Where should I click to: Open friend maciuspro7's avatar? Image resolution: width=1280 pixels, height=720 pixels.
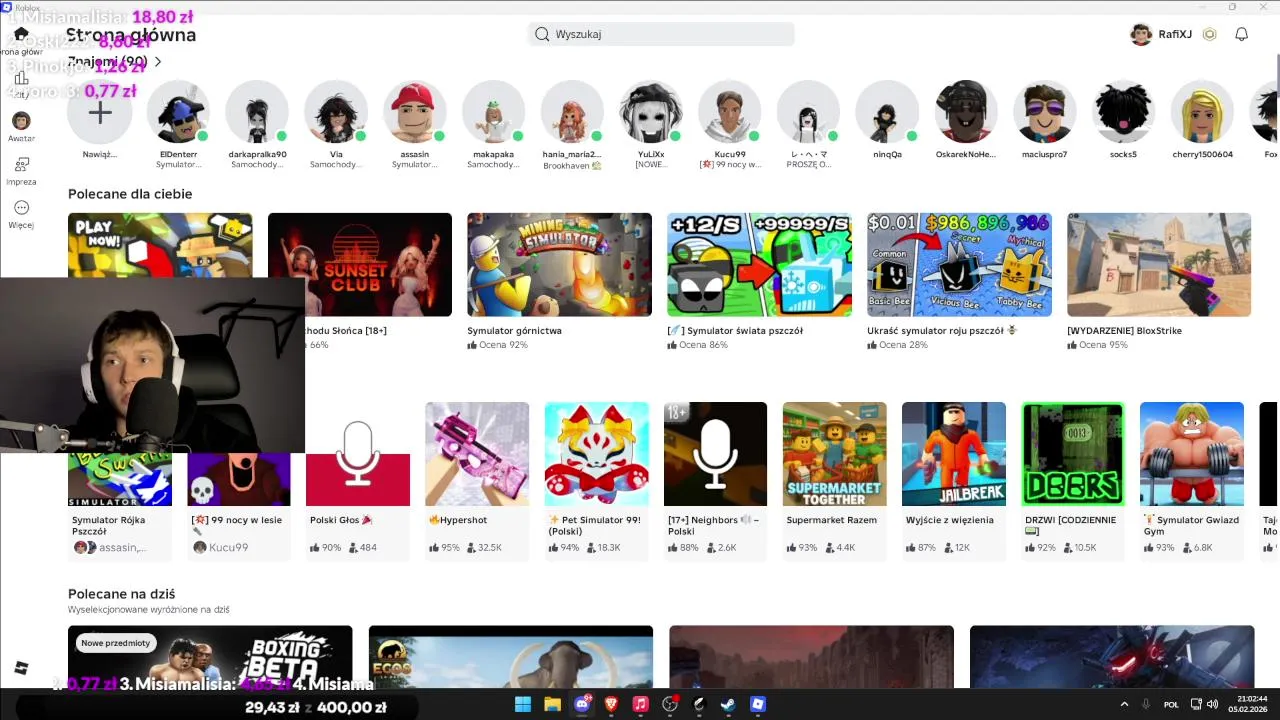click(1044, 113)
